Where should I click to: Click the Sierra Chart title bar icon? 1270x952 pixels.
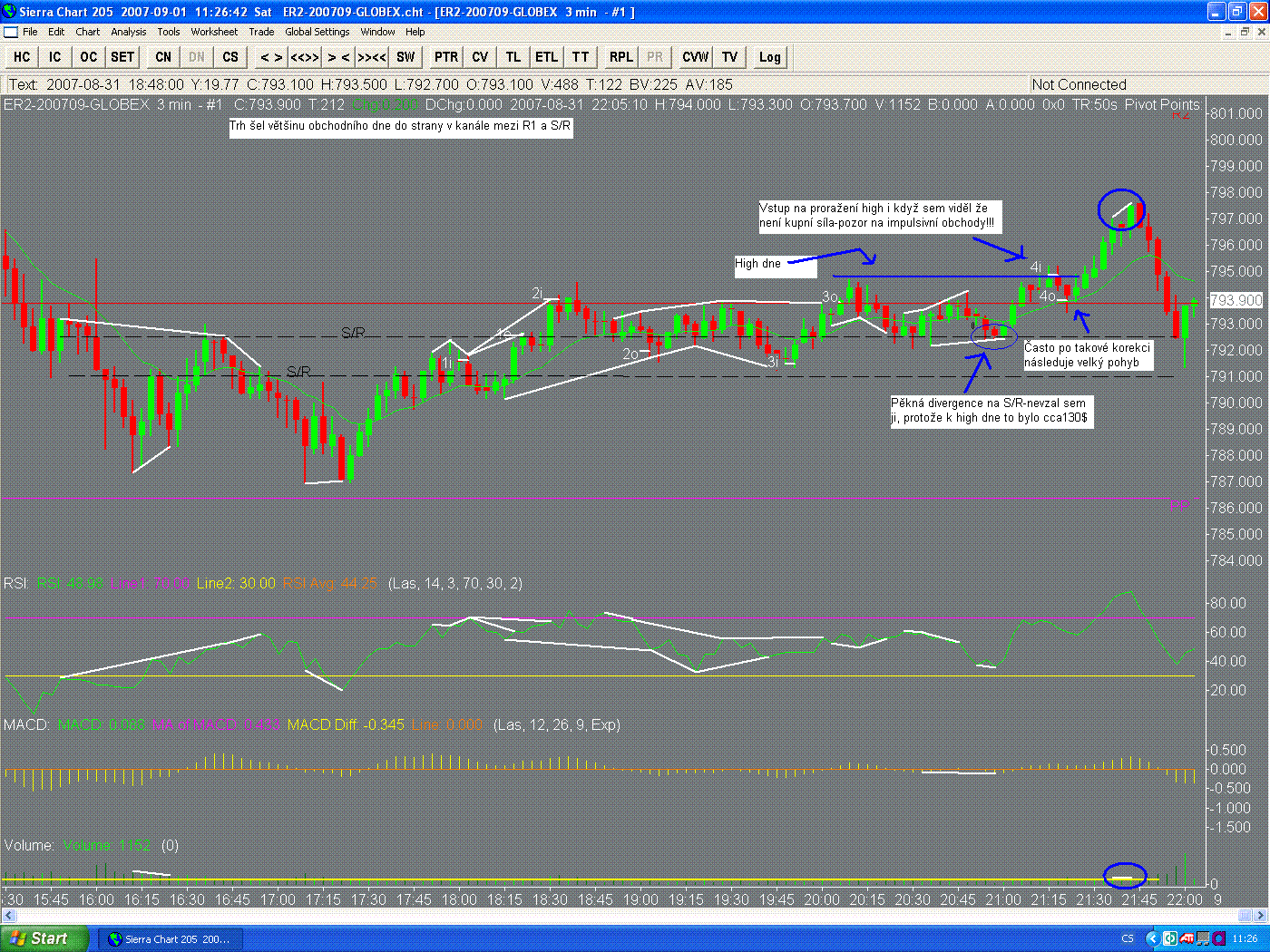point(10,11)
